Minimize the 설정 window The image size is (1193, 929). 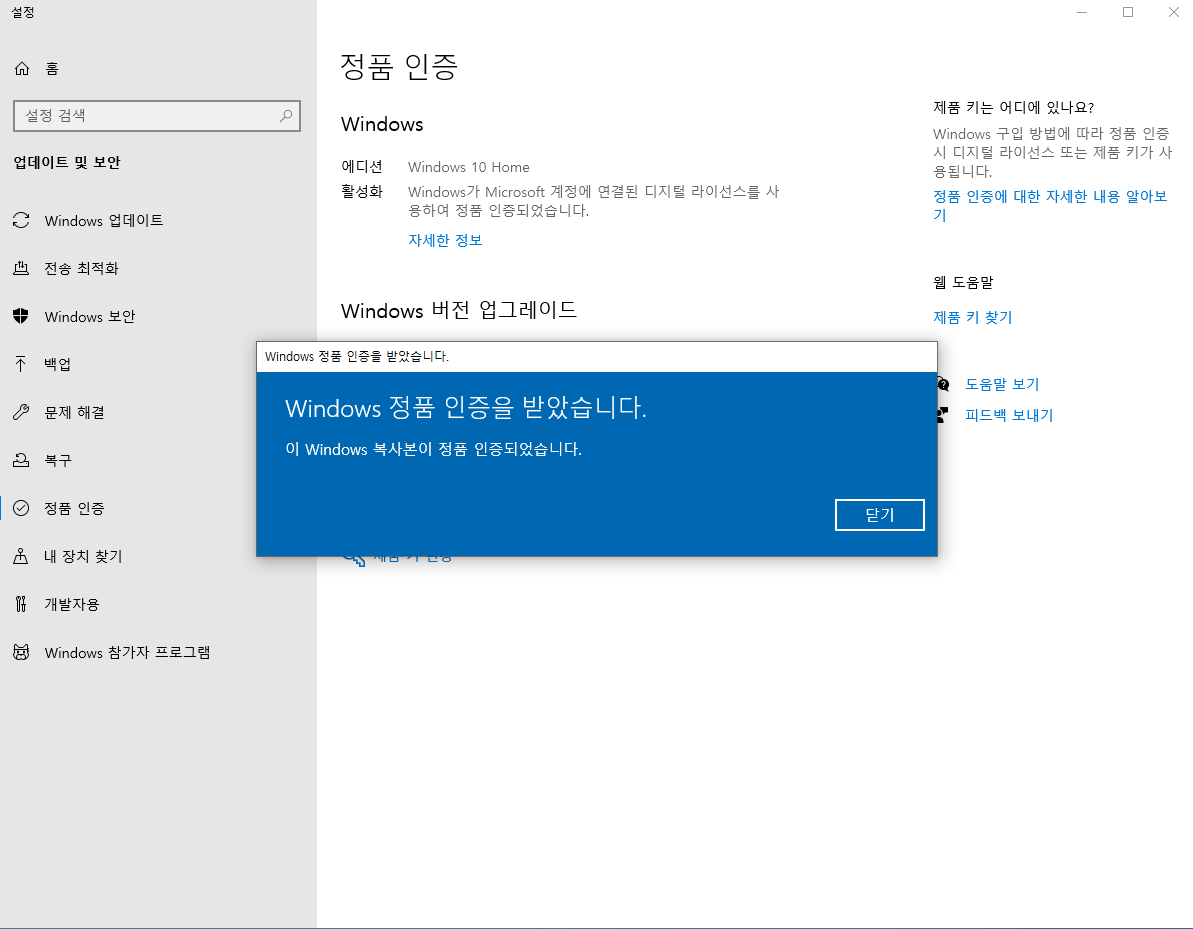click(x=1082, y=12)
